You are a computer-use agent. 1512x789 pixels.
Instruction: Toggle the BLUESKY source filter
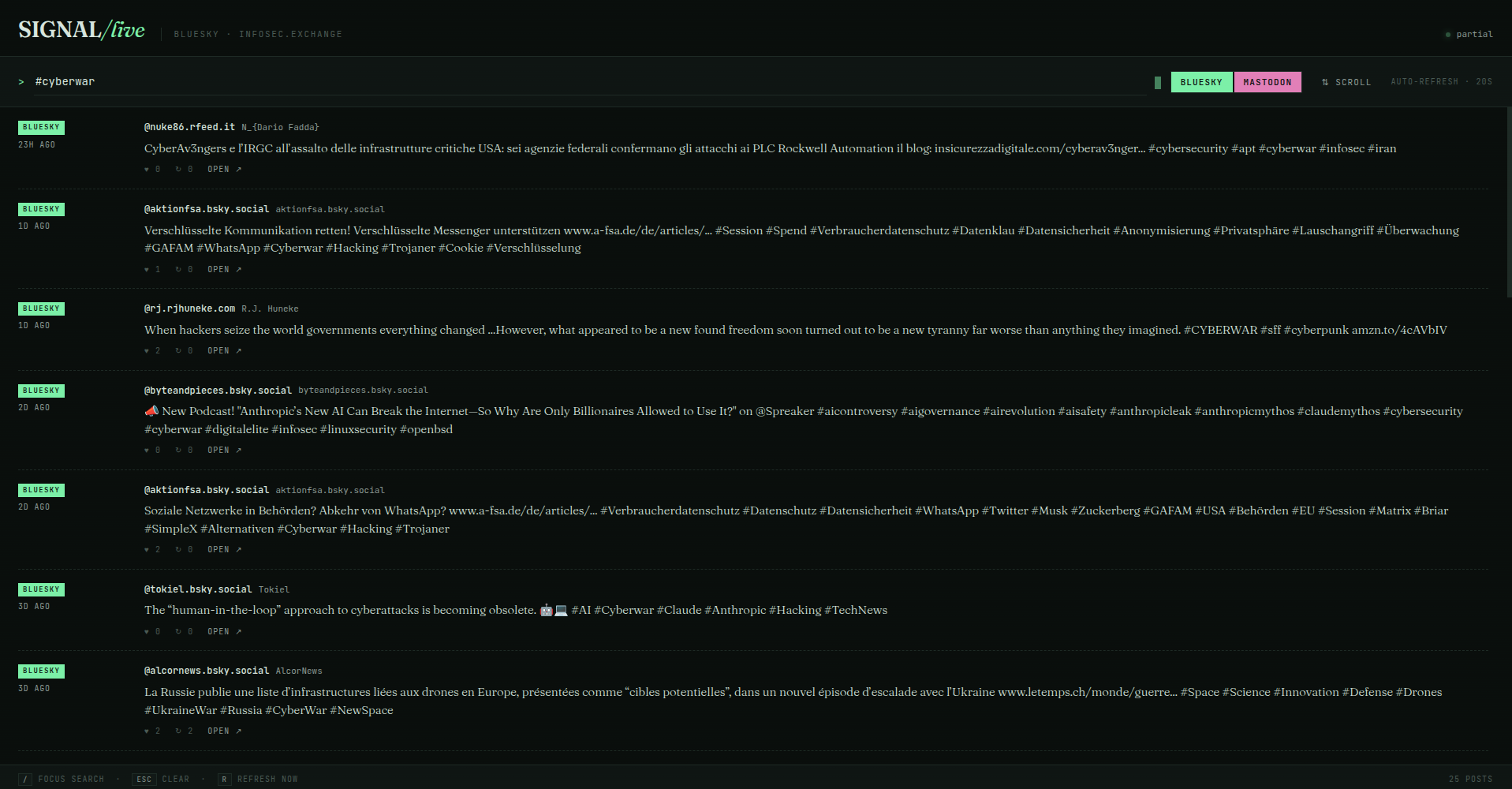coord(1201,81)
